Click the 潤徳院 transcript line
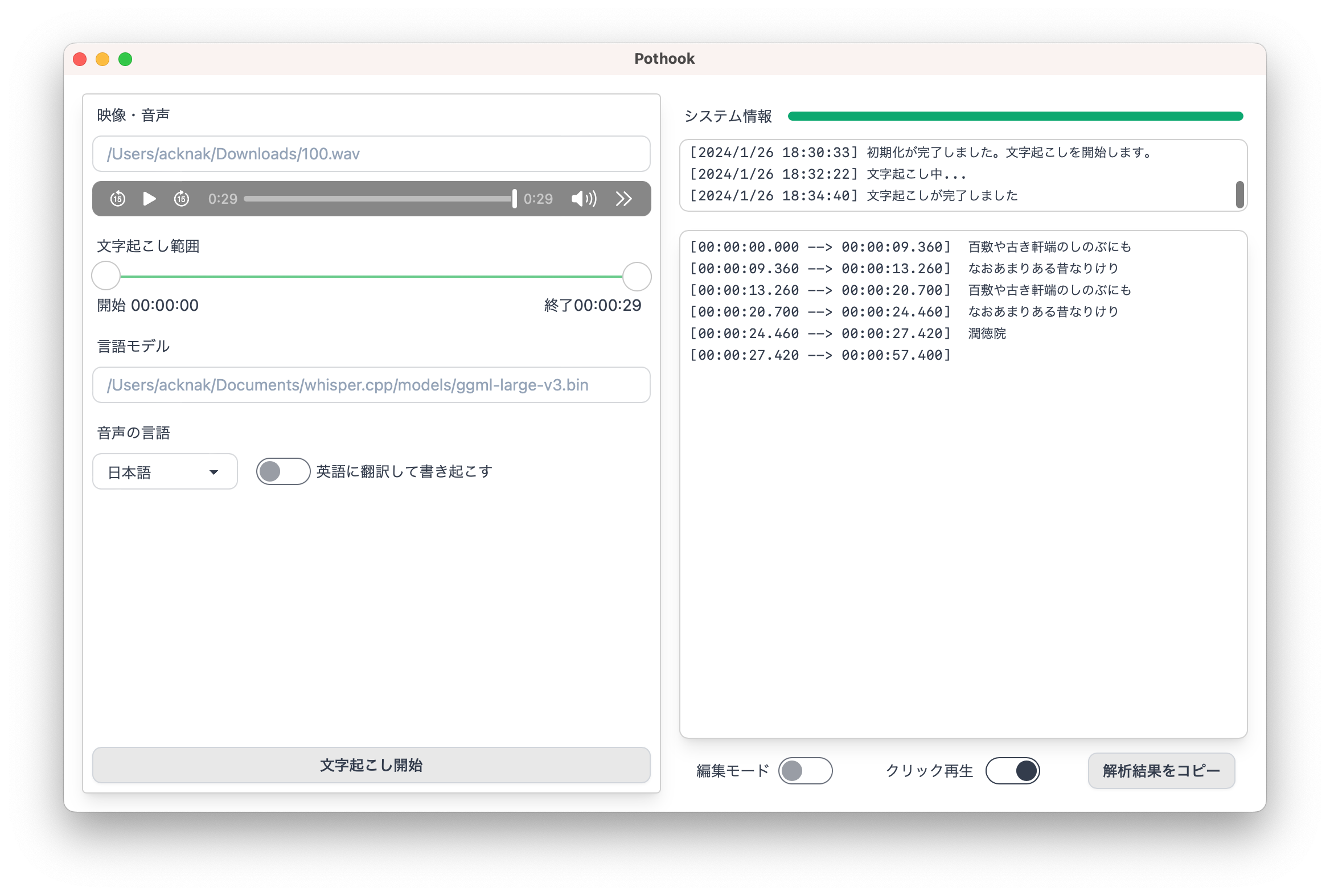 (987, 334)
